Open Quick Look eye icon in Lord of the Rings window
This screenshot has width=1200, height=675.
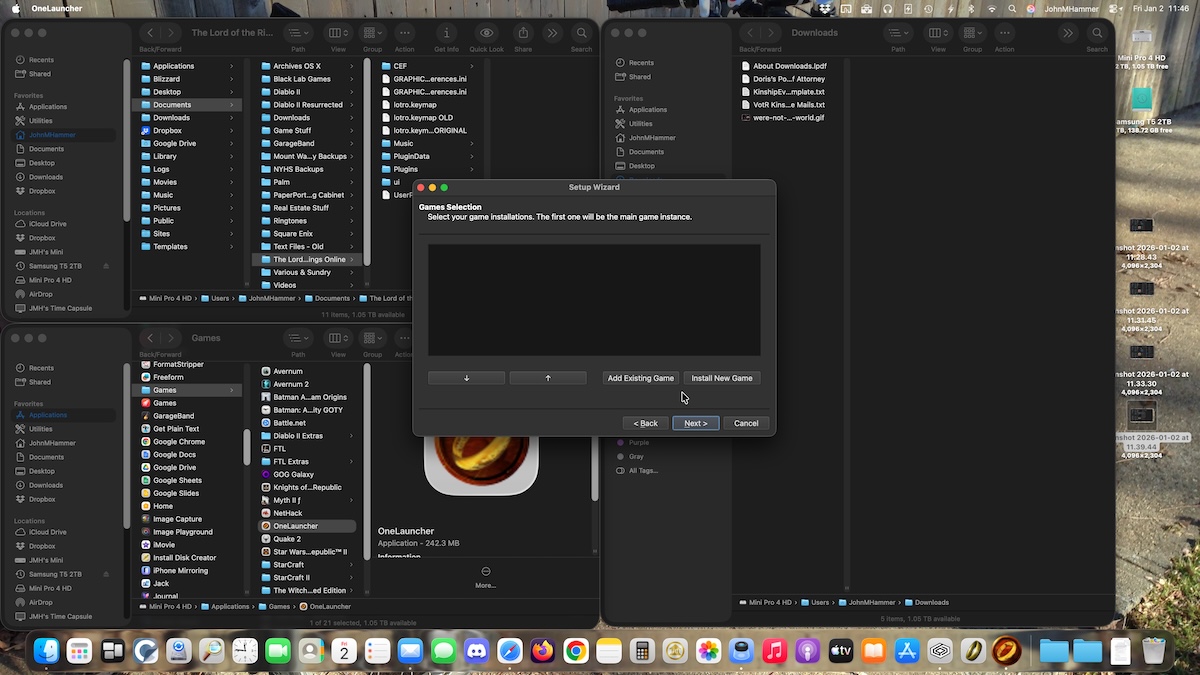click(x=487, y=33)
